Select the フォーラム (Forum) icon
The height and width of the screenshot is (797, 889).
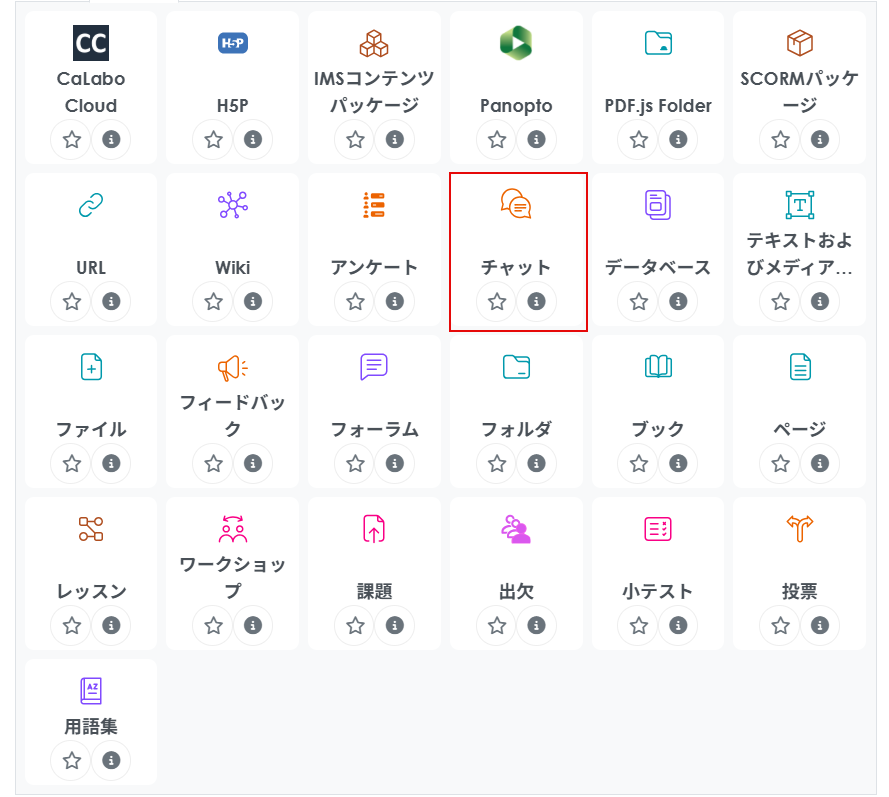coord(374,366)
